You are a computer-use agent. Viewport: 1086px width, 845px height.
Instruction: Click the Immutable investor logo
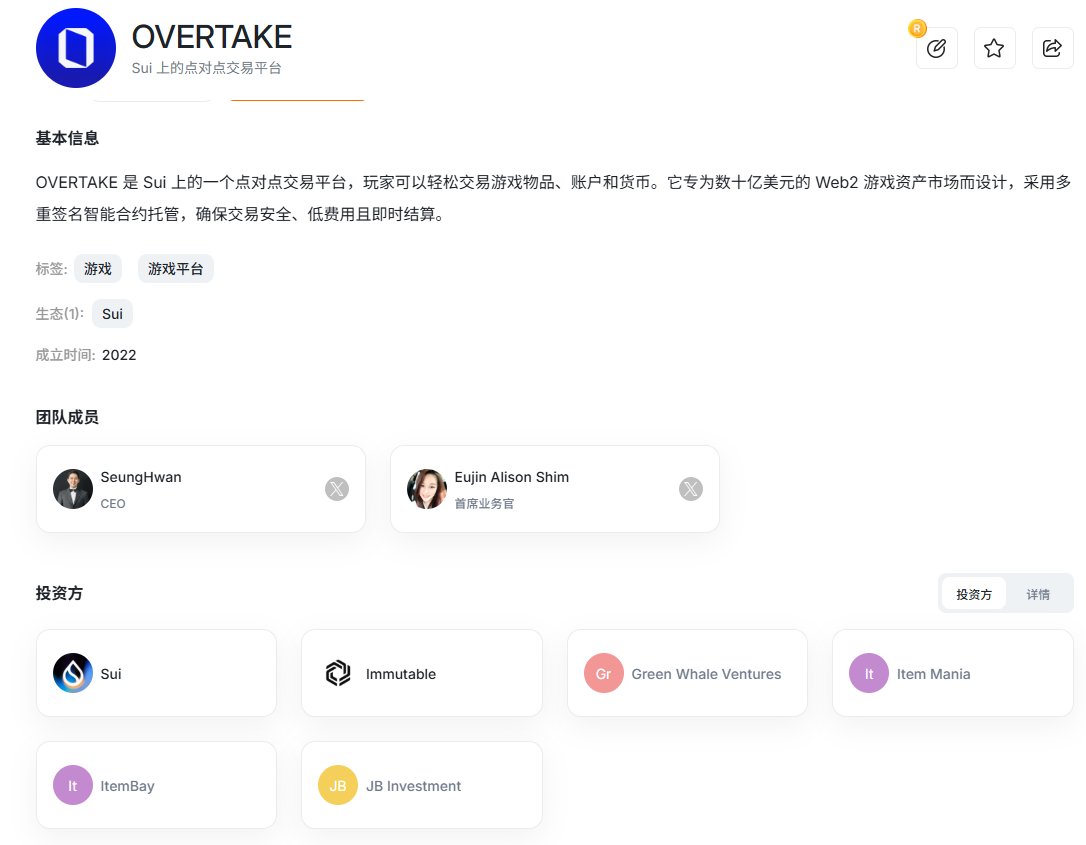338,673
